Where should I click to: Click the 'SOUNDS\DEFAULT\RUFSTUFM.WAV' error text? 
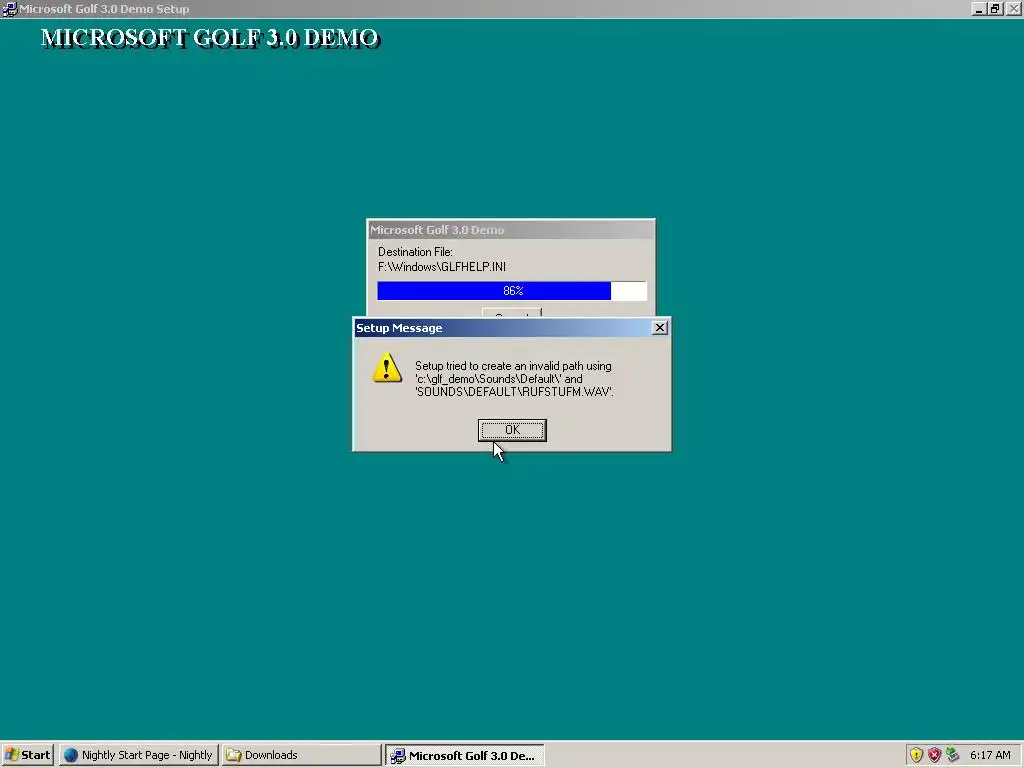pyautogui.click(x=515, y=392)
